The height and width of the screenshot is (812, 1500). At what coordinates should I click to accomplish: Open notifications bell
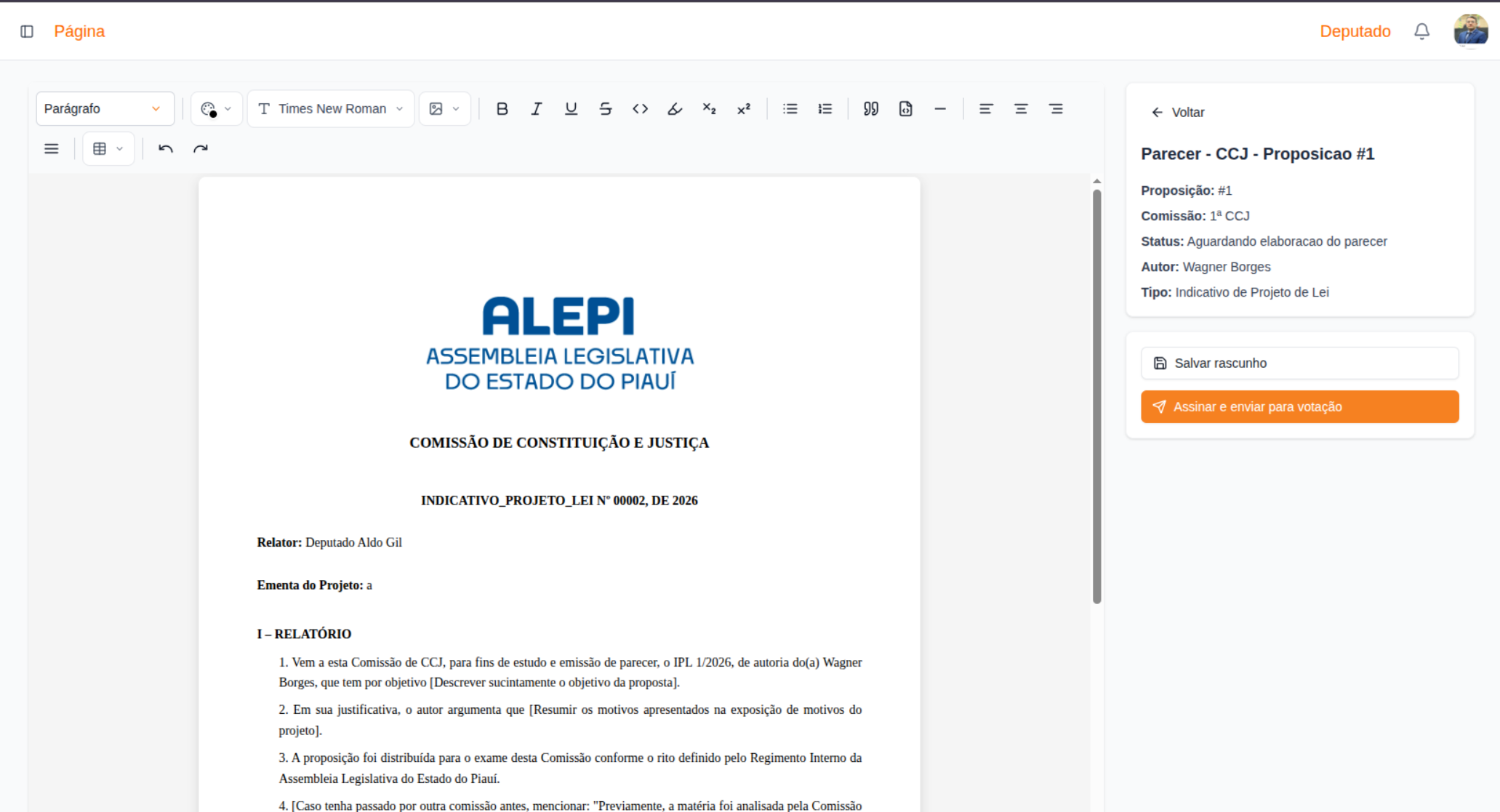pyautogui.click(x=1421, y=31)
